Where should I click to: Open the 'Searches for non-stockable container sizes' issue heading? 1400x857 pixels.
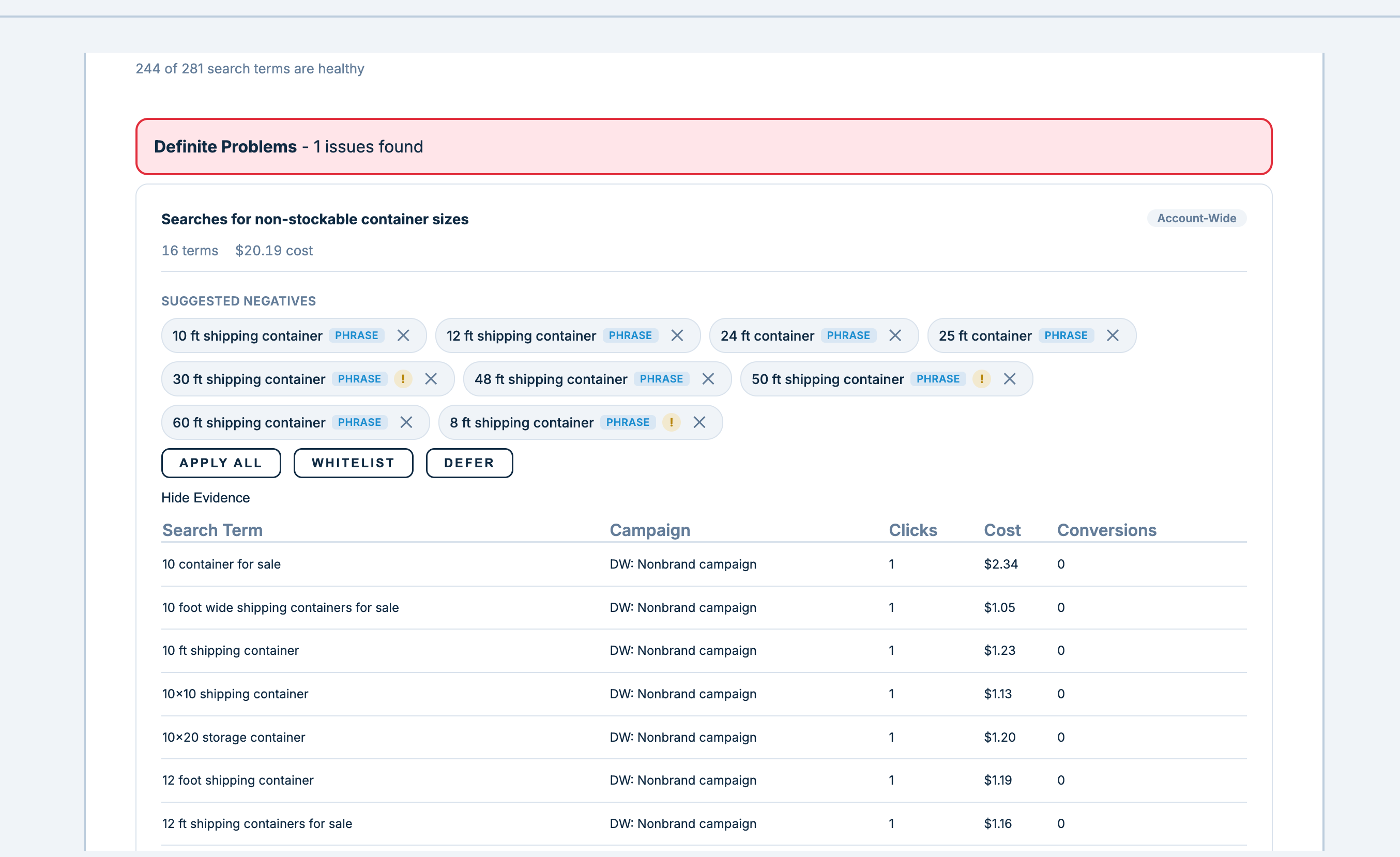(x=315, y=219)
